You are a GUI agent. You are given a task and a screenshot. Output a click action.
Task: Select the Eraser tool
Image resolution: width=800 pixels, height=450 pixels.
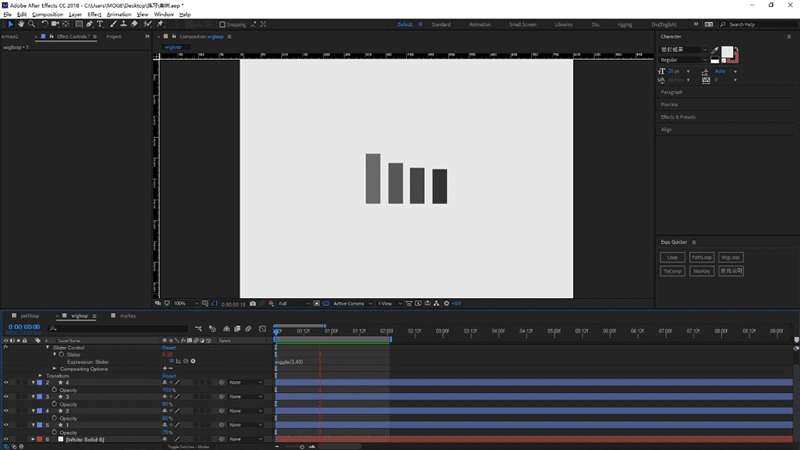[134, 24]
